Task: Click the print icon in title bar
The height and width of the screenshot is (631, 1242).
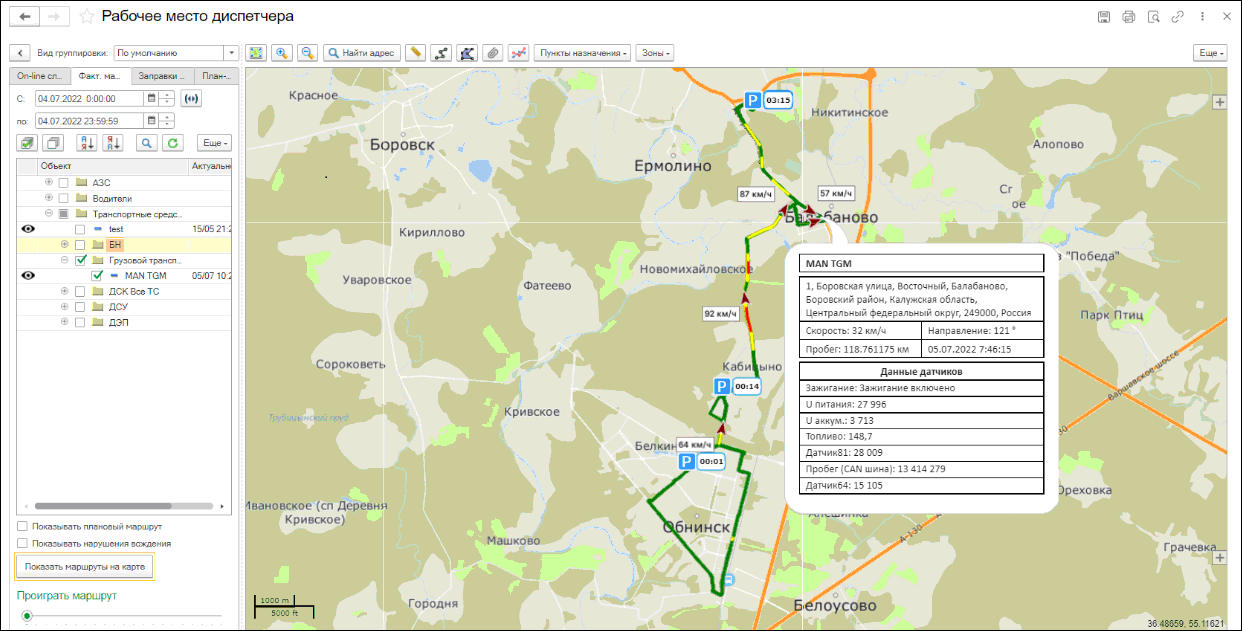Action: (1128, 17)
